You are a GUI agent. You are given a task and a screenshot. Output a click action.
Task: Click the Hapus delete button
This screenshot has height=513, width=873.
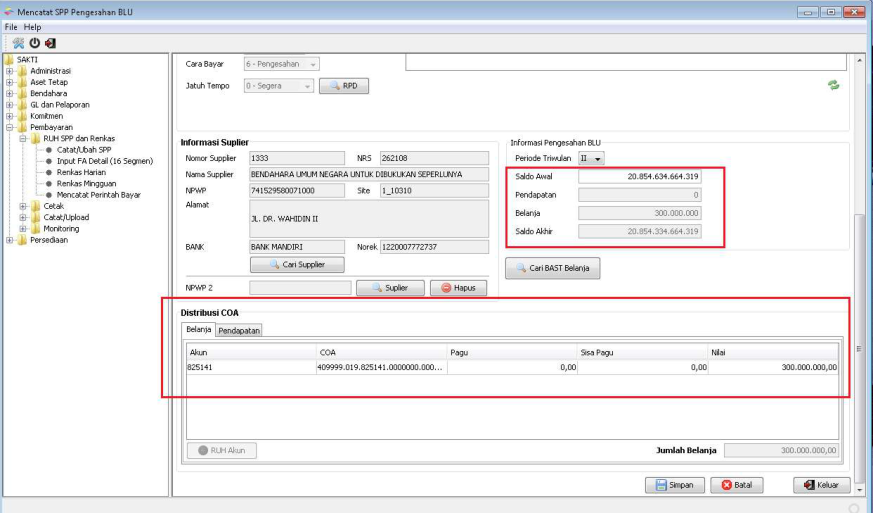click(x=458, y=288)
